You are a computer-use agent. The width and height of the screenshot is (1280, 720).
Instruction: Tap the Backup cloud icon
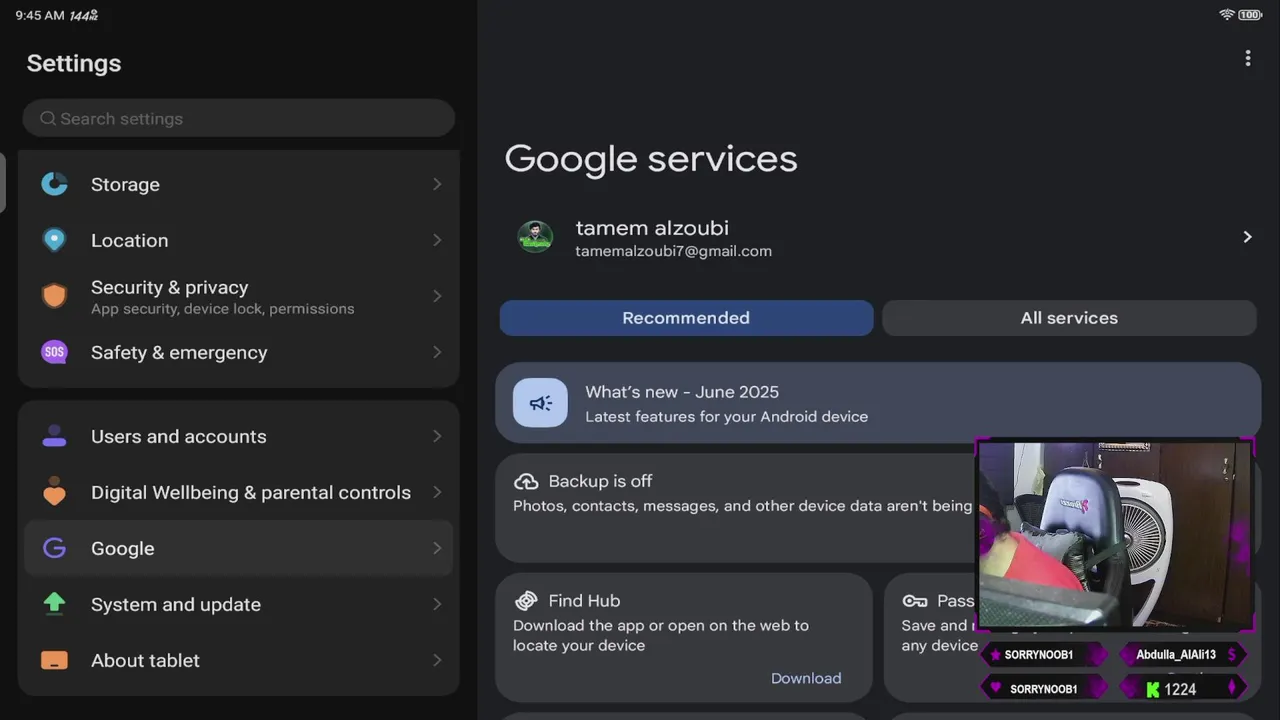(x=526, y=481)
